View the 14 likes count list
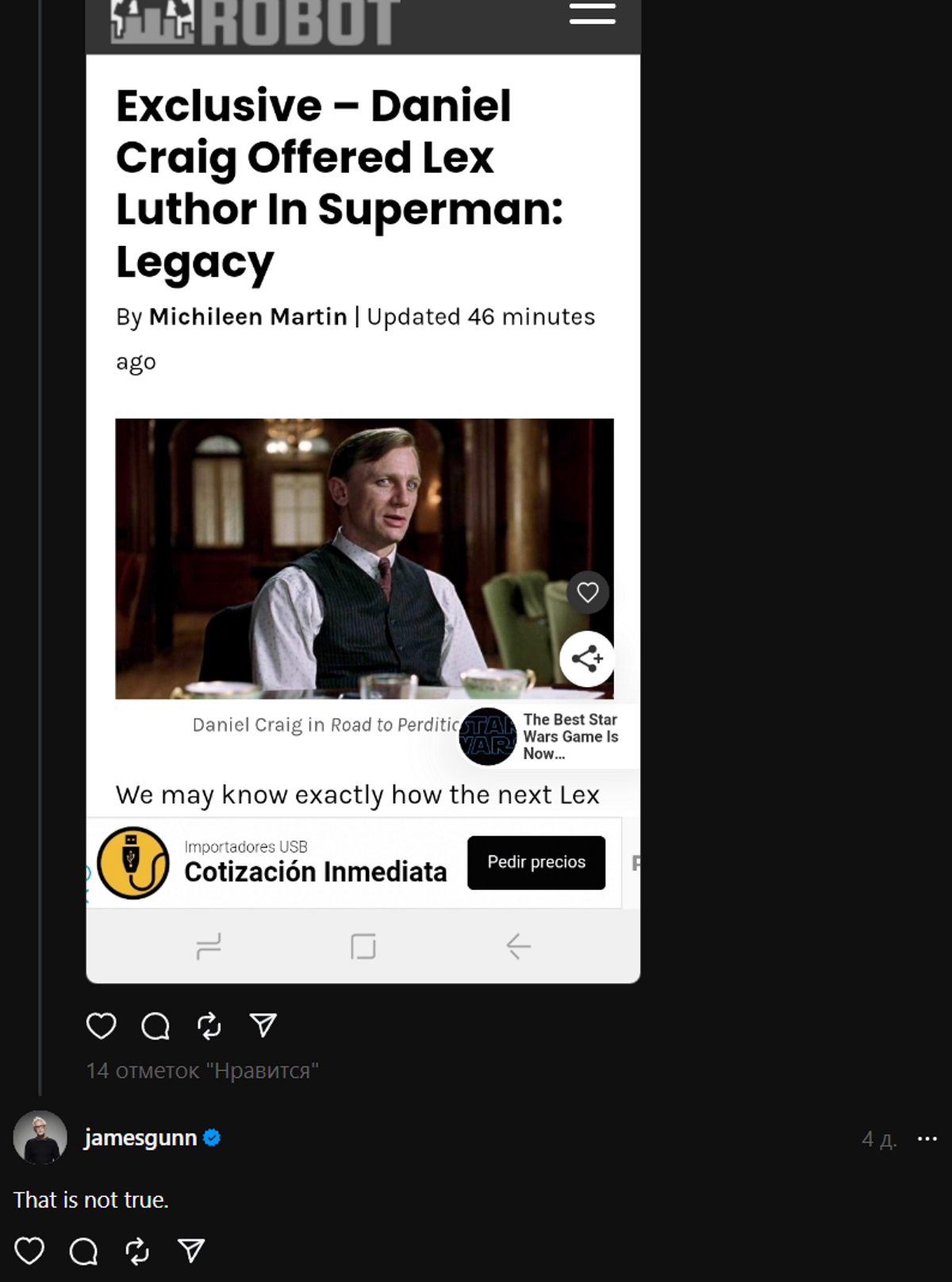Image resolution: width=952 pixels, height=1282 pixels. (x=202, y=1071)
